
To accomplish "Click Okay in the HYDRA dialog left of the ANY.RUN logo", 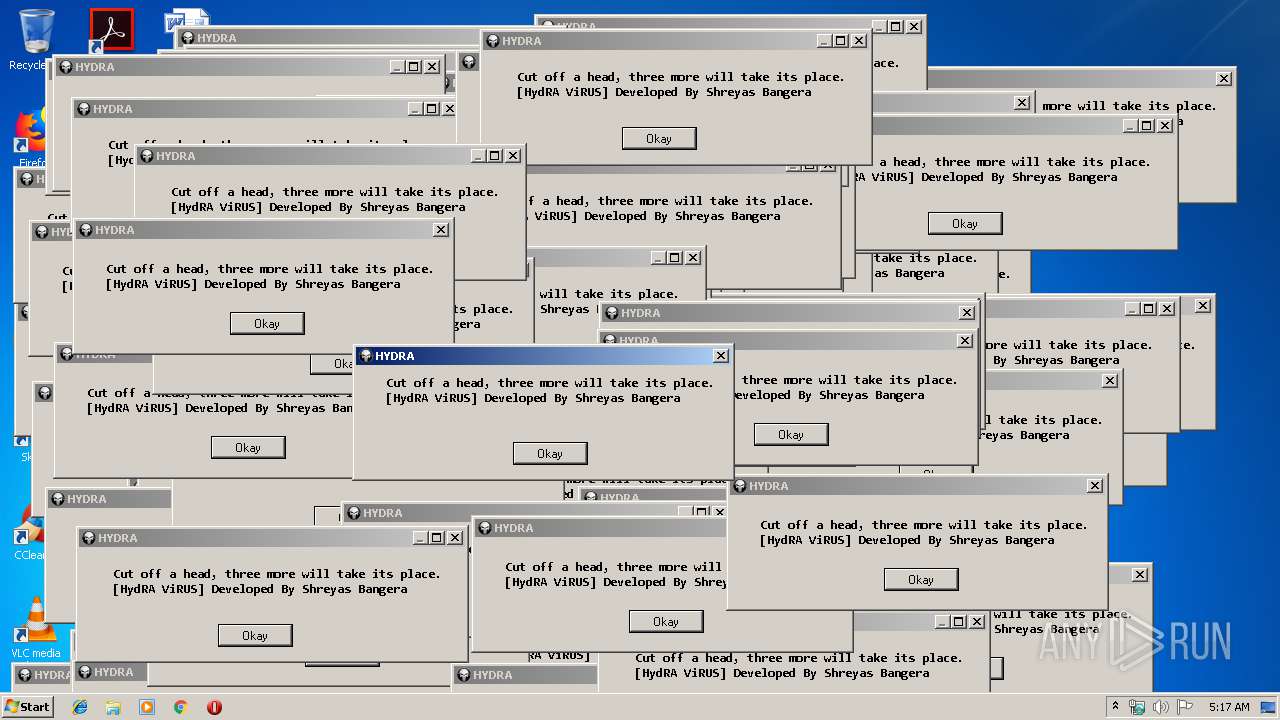I will click(x=920, y=579).
